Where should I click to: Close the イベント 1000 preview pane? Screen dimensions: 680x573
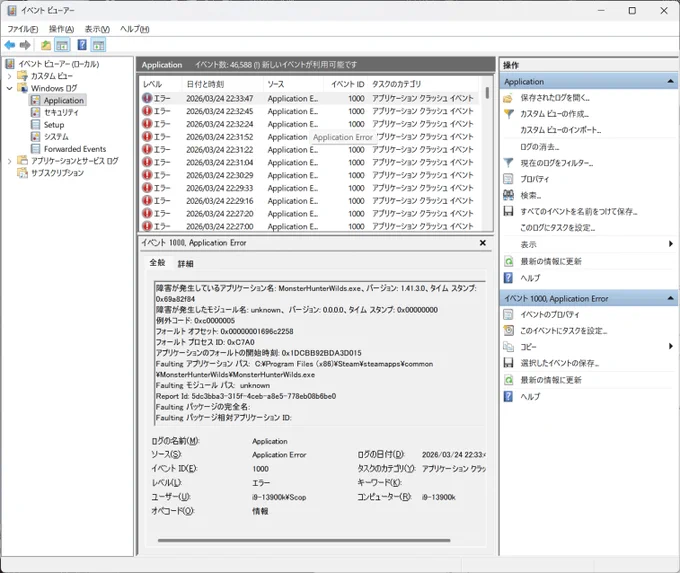point(483,243)
